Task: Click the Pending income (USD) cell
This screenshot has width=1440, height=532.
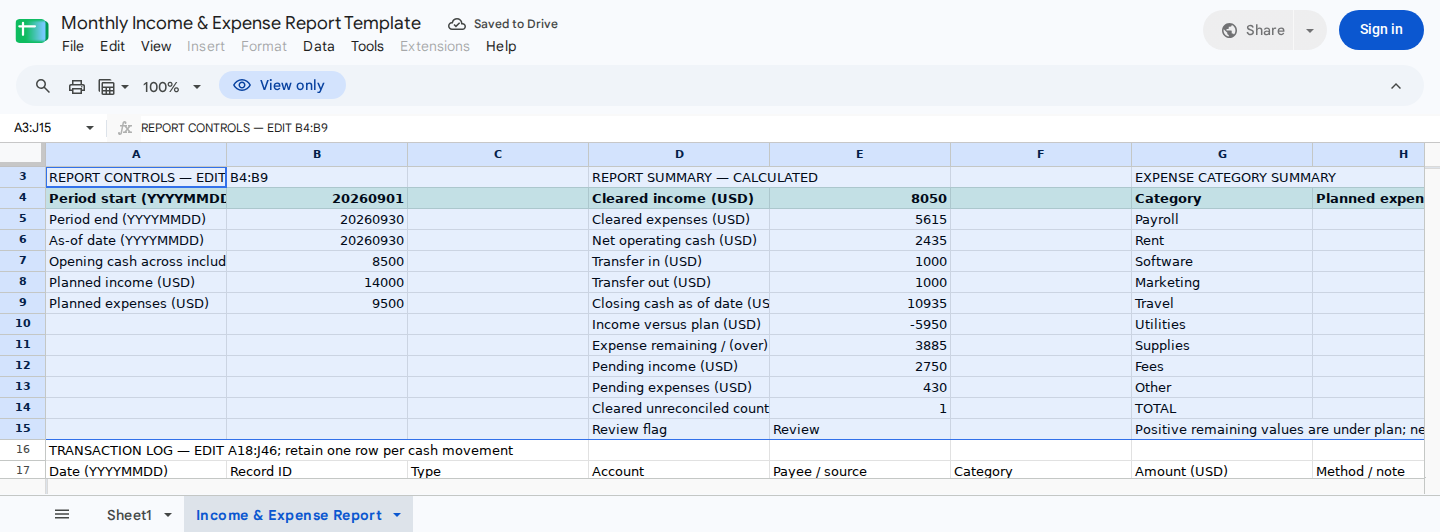Action: tap(679, 366)
